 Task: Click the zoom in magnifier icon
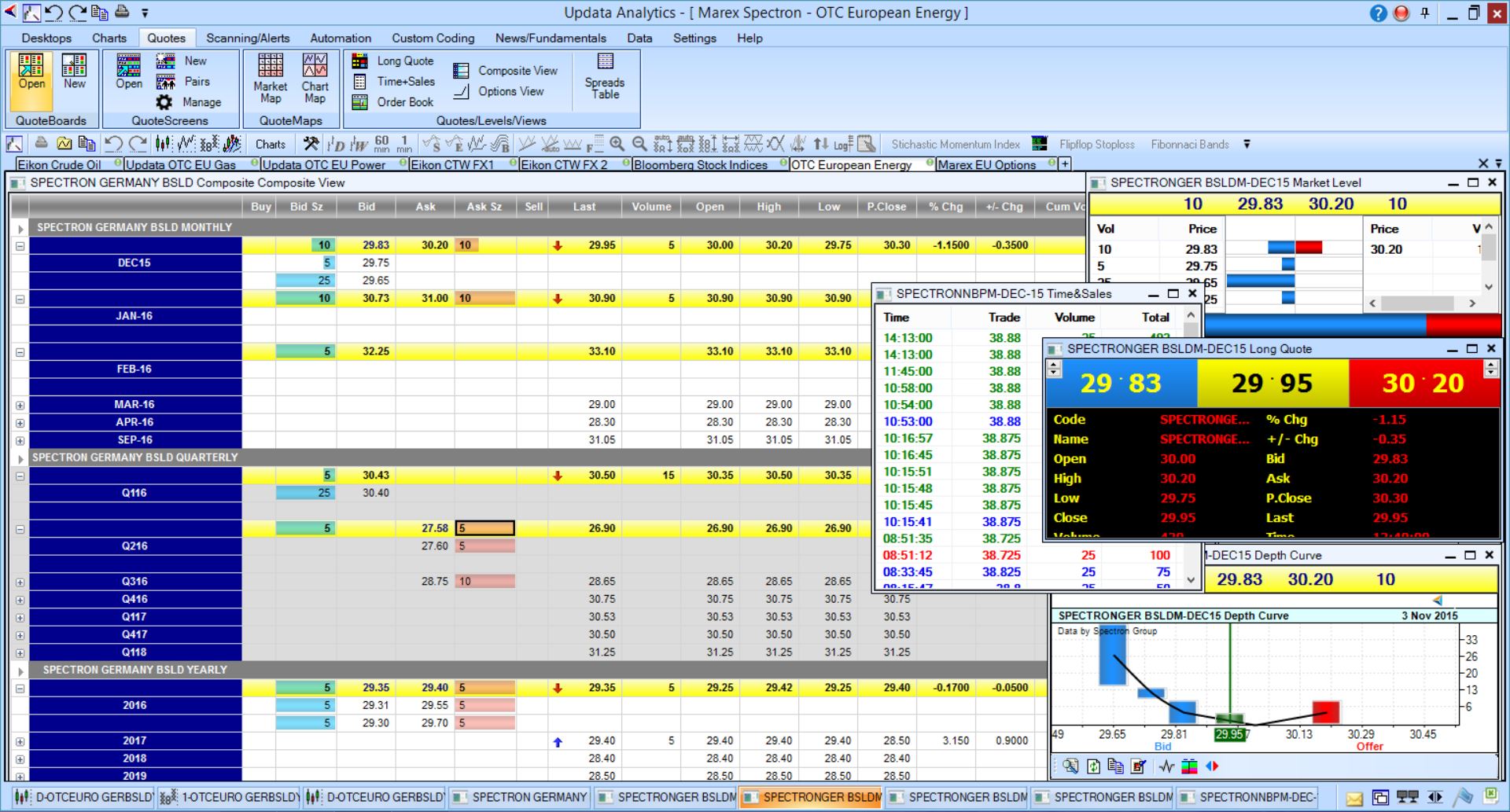point(617,144)
